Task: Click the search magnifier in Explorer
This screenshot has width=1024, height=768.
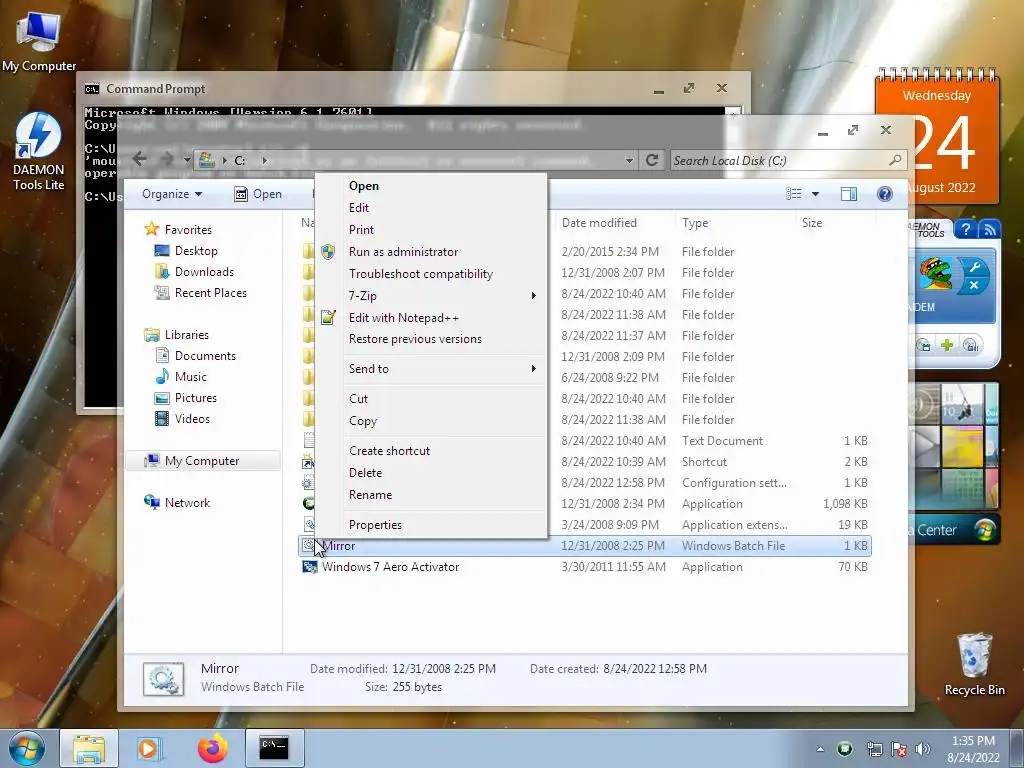Action: click(895, 160)
